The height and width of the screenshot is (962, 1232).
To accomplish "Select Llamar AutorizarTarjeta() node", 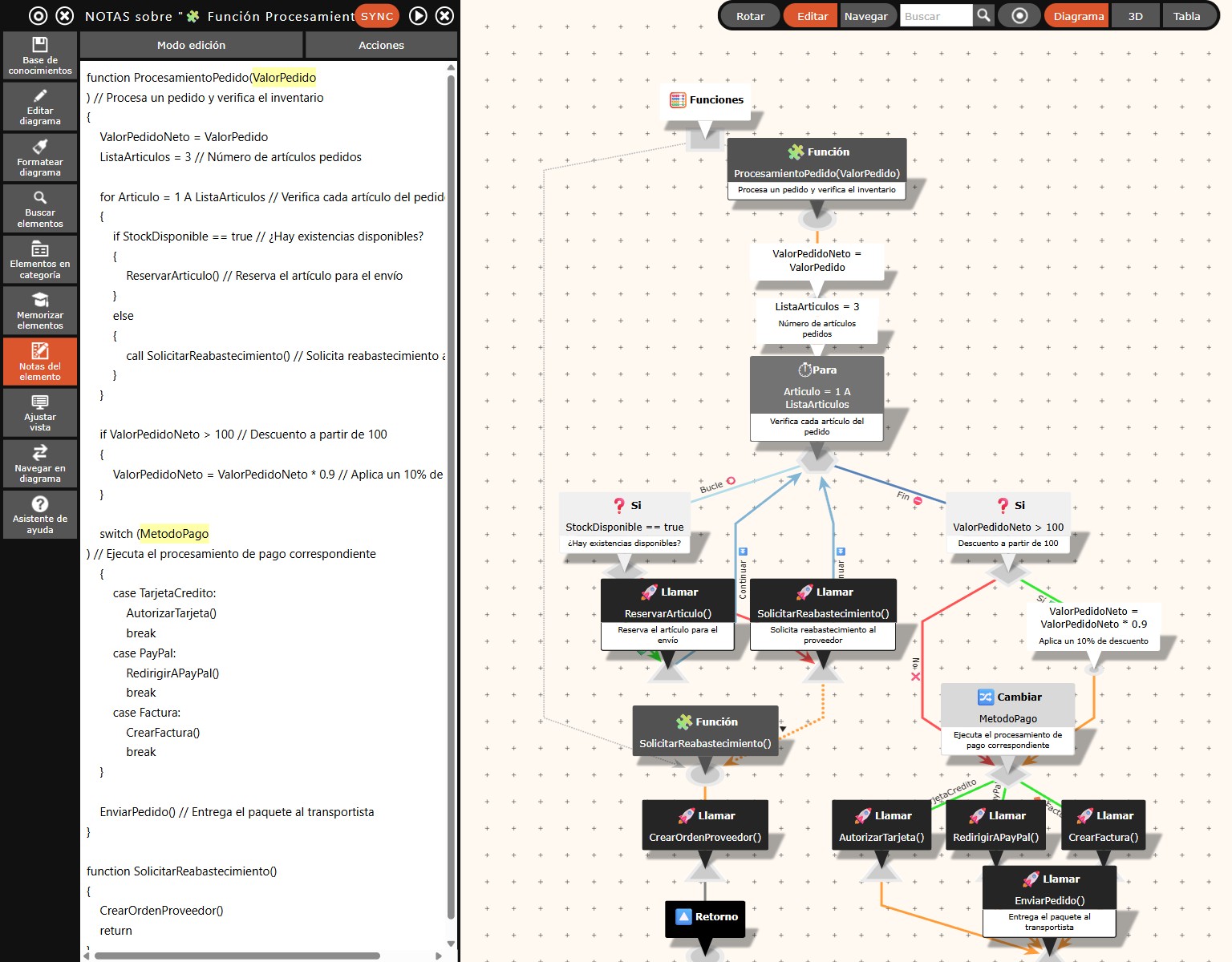I will click(x=881, y=825).
